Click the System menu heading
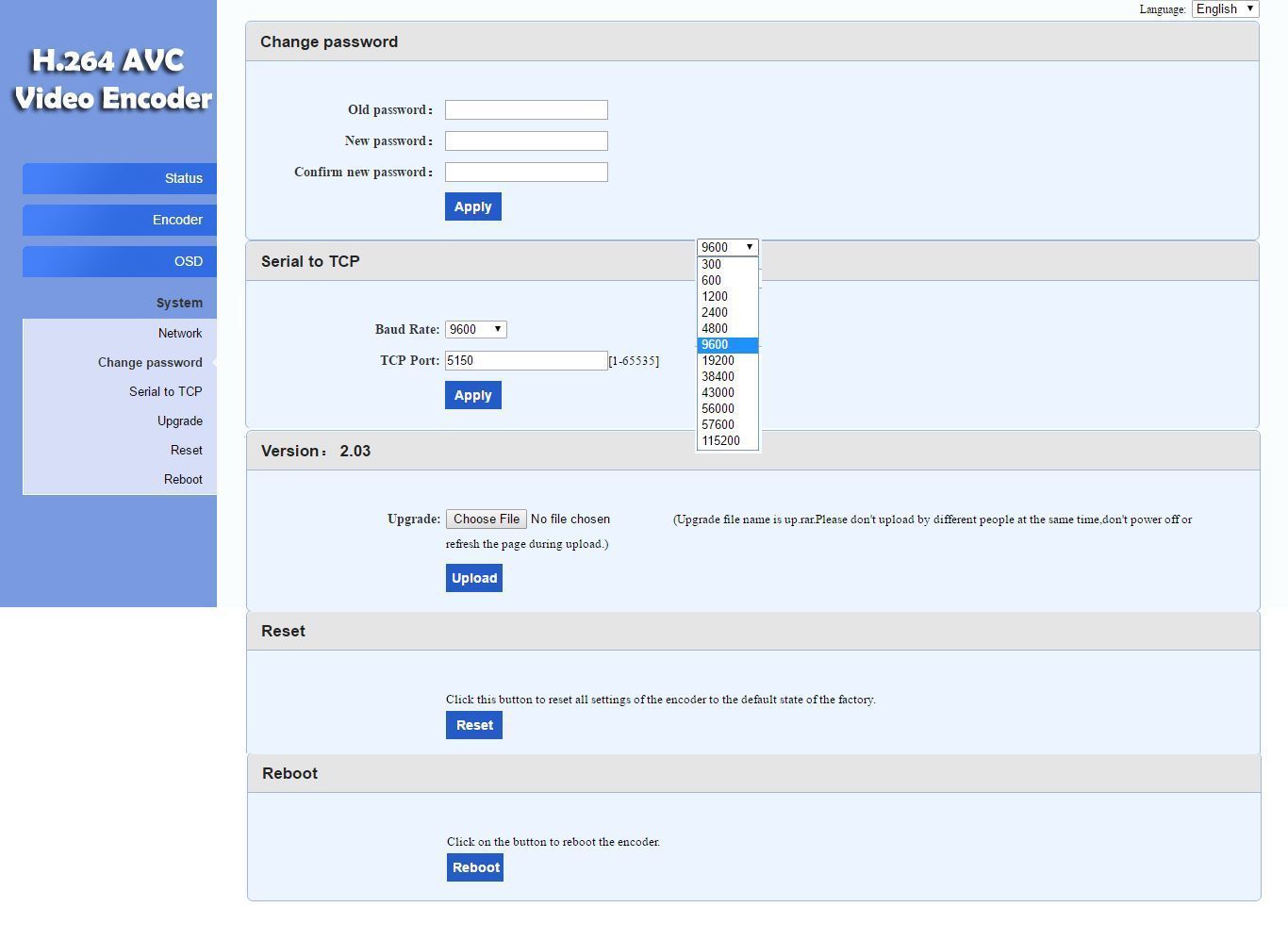 [179, 303]
